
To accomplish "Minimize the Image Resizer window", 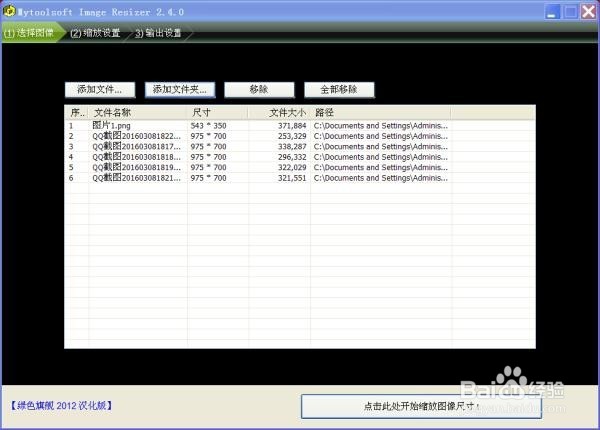I will [552, 11].
